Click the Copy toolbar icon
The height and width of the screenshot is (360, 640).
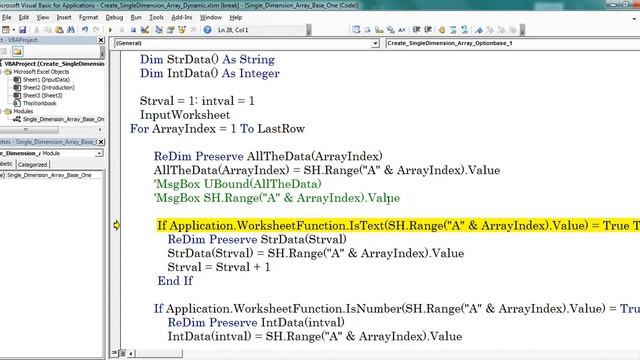[48, 30]
